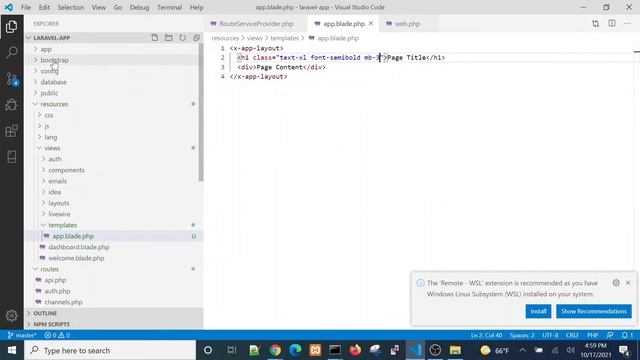Open the Remote Explorer view icon

click(11, 157)
